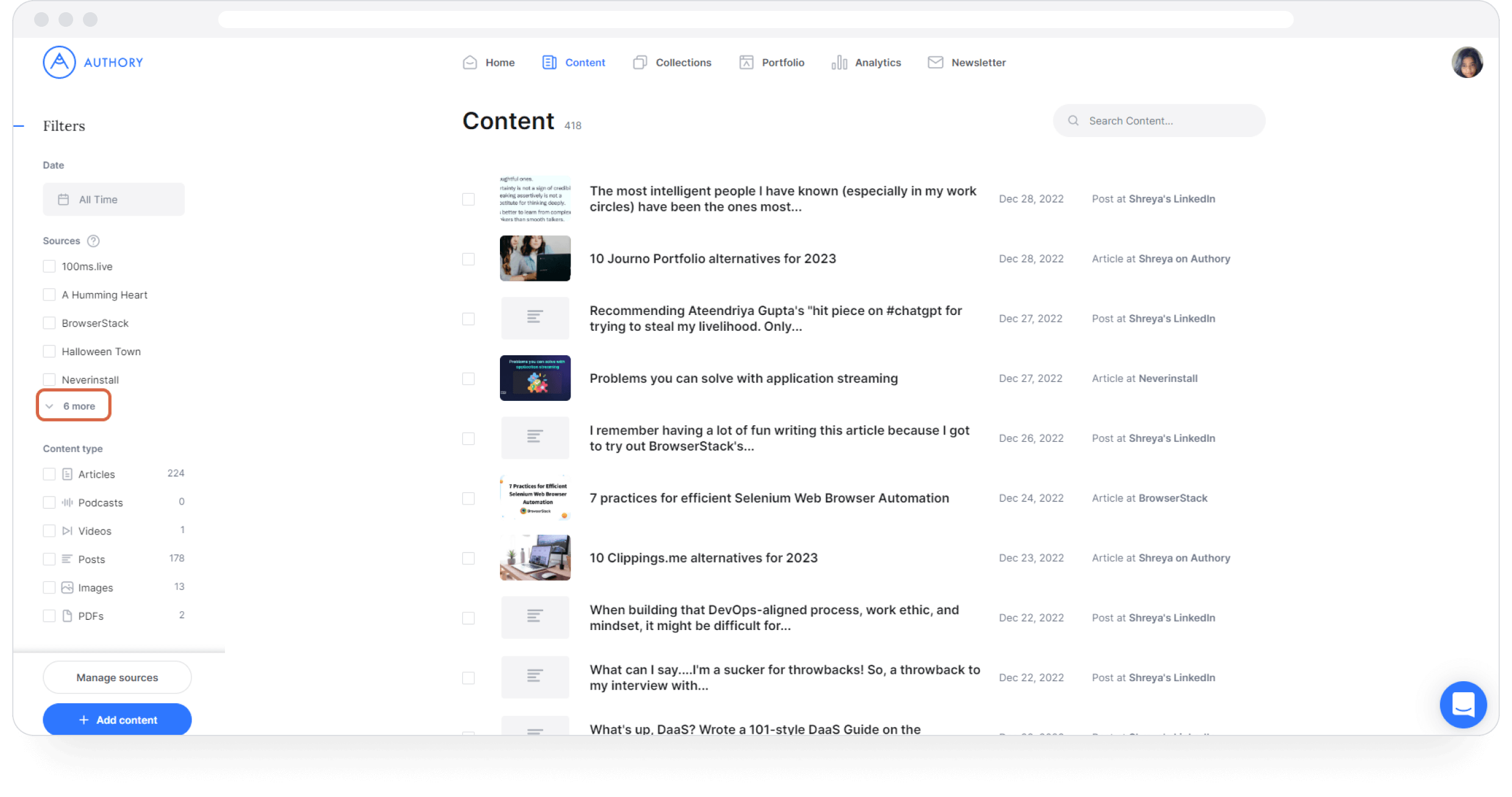Click the Home house icon
1512x797 pixels.
tap(469, 62)
